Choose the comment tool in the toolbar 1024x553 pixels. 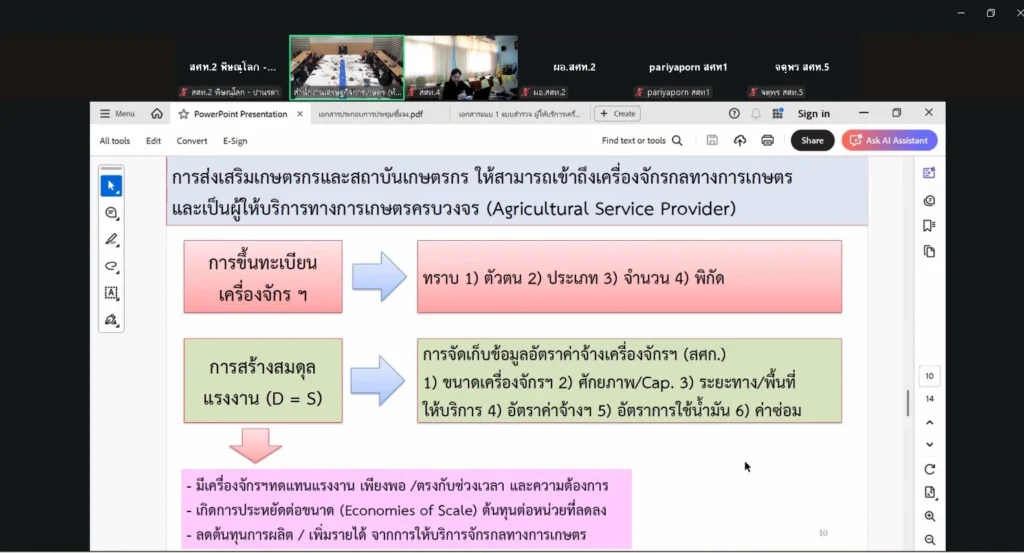(111, 213)
